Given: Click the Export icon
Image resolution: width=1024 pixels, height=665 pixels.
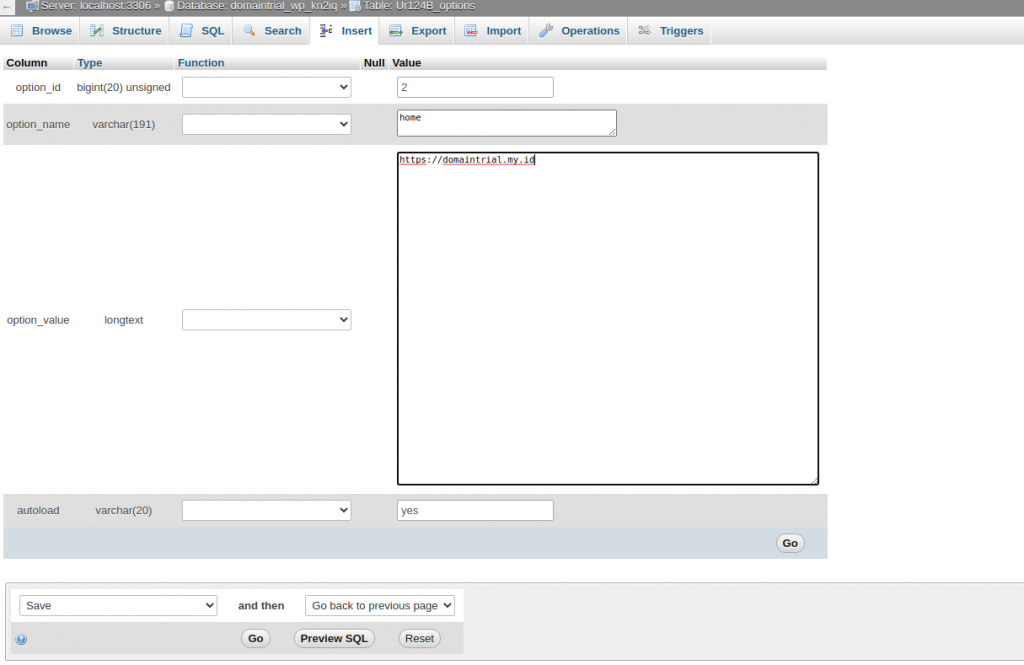Looking at the screenshot, I should pos(396,31).
